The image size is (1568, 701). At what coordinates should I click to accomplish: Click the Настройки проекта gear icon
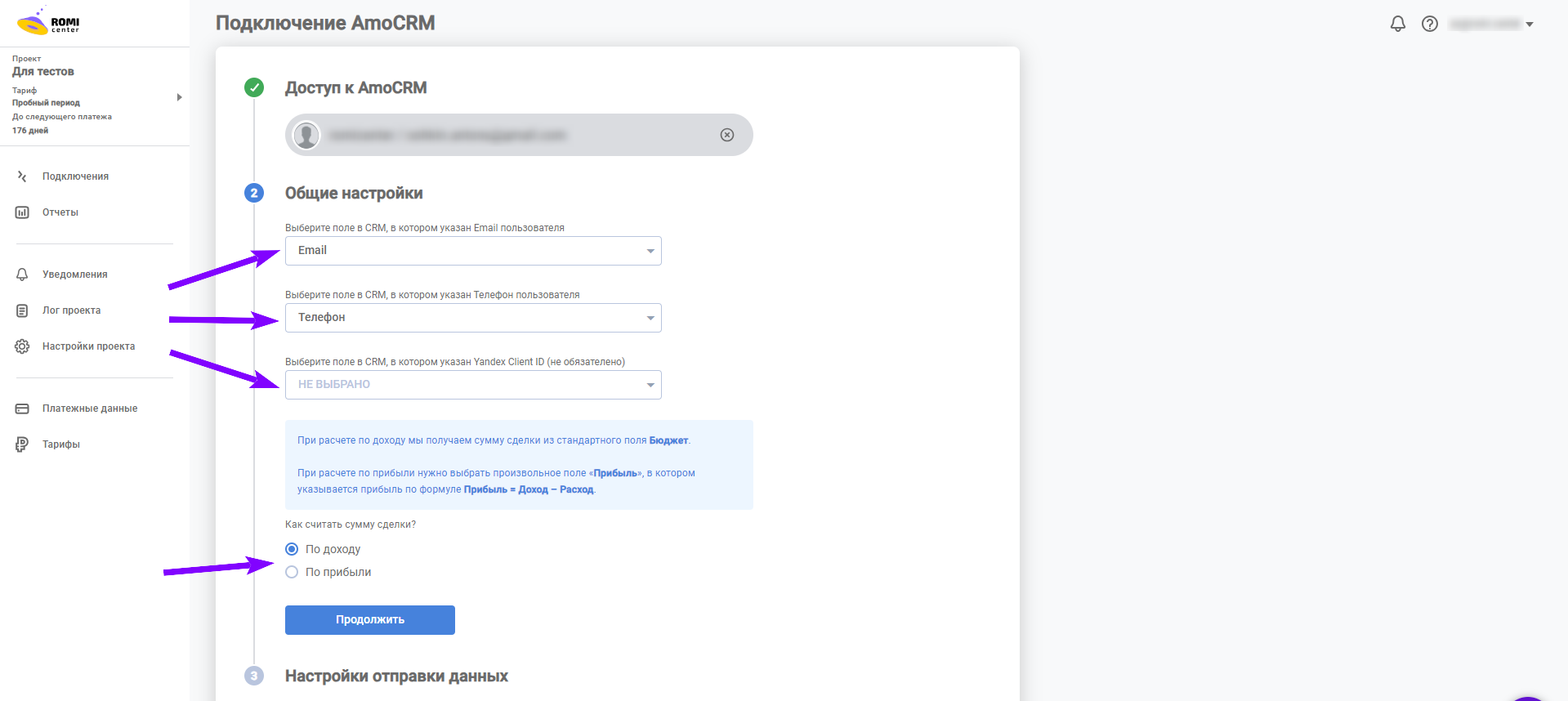point(22,346)
